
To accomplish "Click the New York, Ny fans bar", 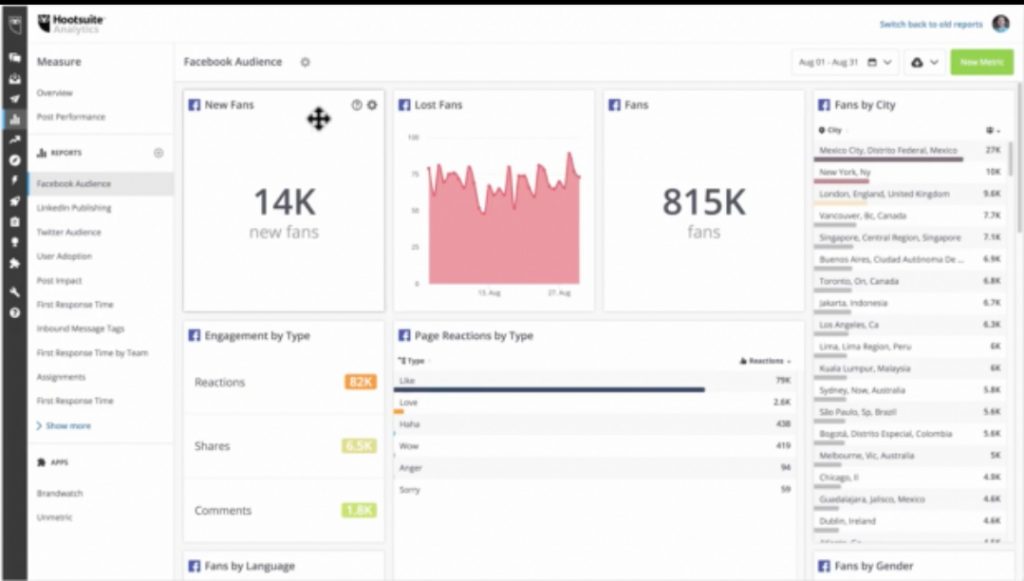I will pos(841,181).
